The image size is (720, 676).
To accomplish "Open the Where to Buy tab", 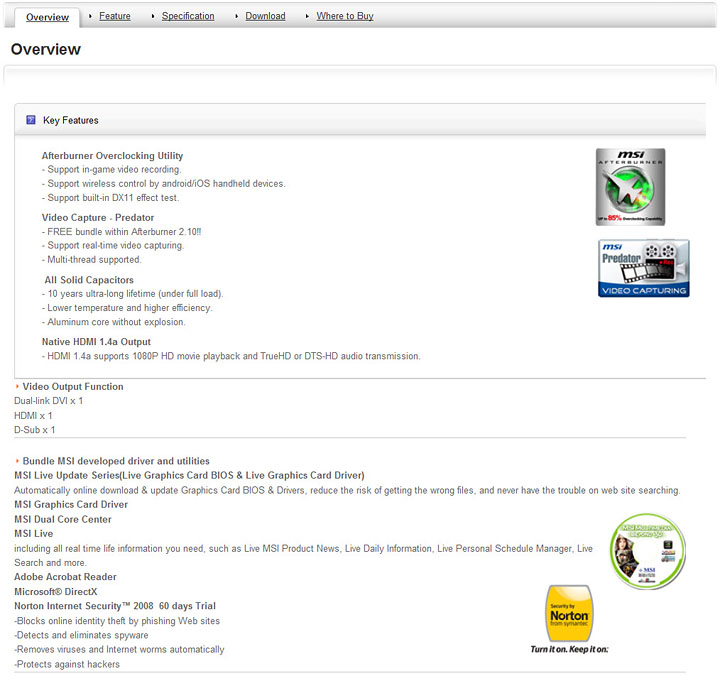I will 345,16.
